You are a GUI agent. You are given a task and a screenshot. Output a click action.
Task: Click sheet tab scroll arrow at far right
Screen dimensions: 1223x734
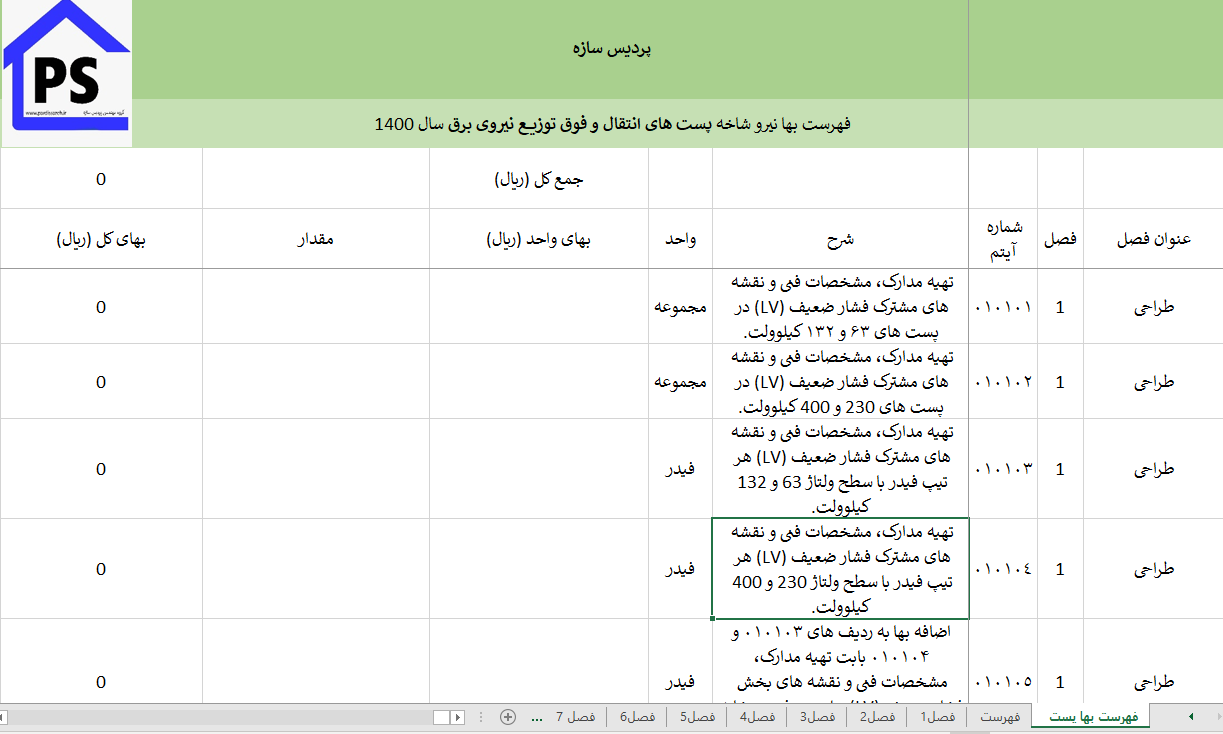1190,717
